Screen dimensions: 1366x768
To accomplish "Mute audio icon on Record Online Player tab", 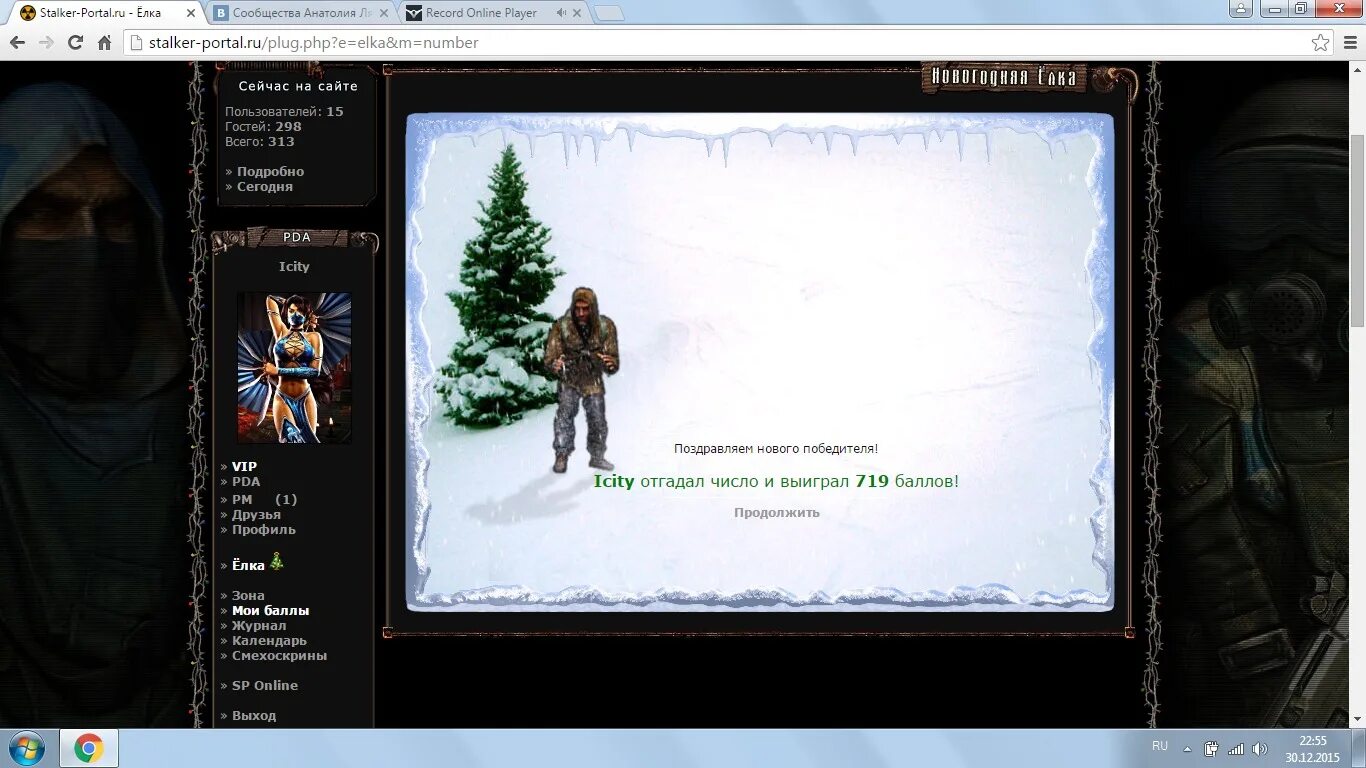I will (561, 13).
